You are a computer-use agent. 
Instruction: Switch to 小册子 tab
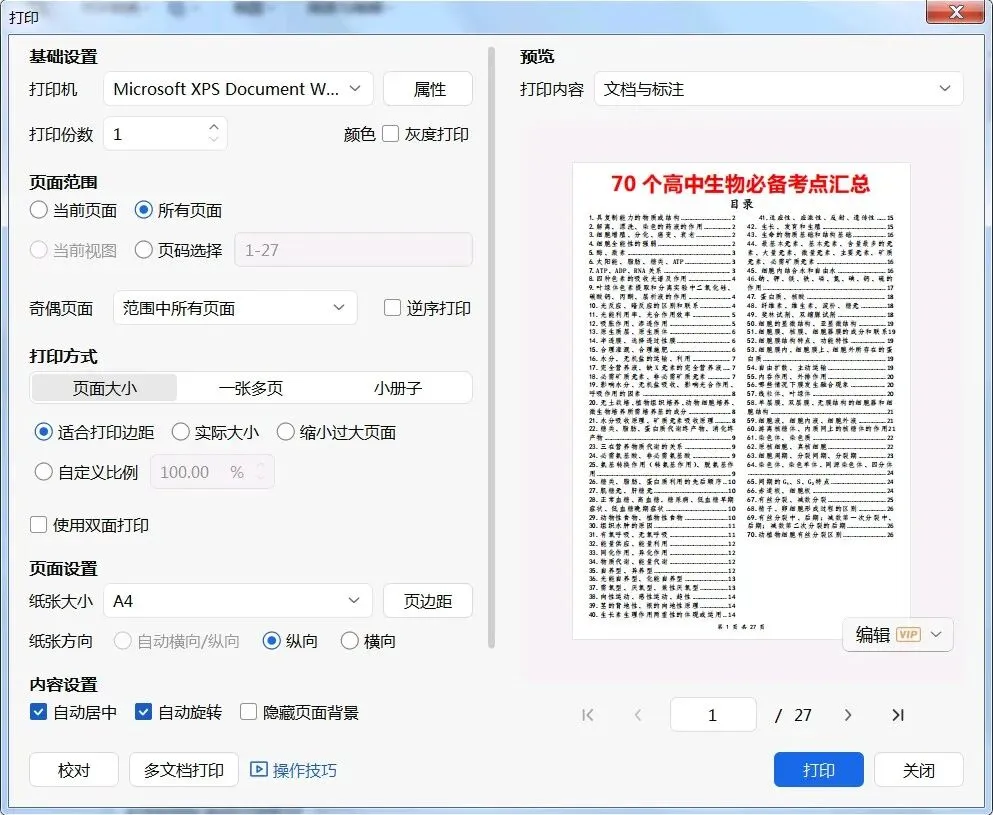pyautogui.click(x=398, y=388)
